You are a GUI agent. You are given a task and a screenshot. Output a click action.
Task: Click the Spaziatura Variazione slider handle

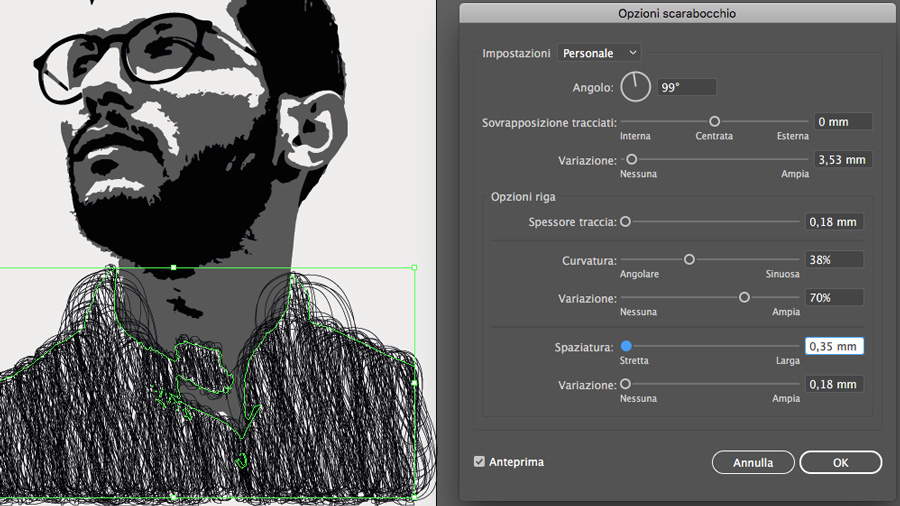tap(626, 383)
